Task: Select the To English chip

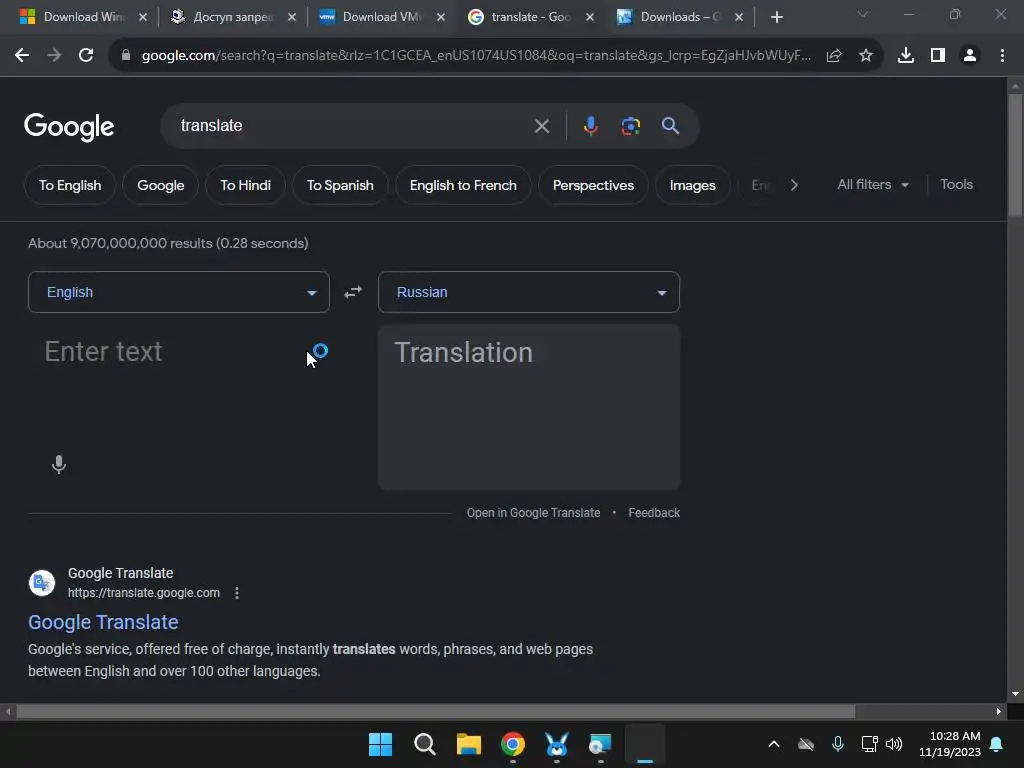Action: pyautogui.click(x=70, y=185)
